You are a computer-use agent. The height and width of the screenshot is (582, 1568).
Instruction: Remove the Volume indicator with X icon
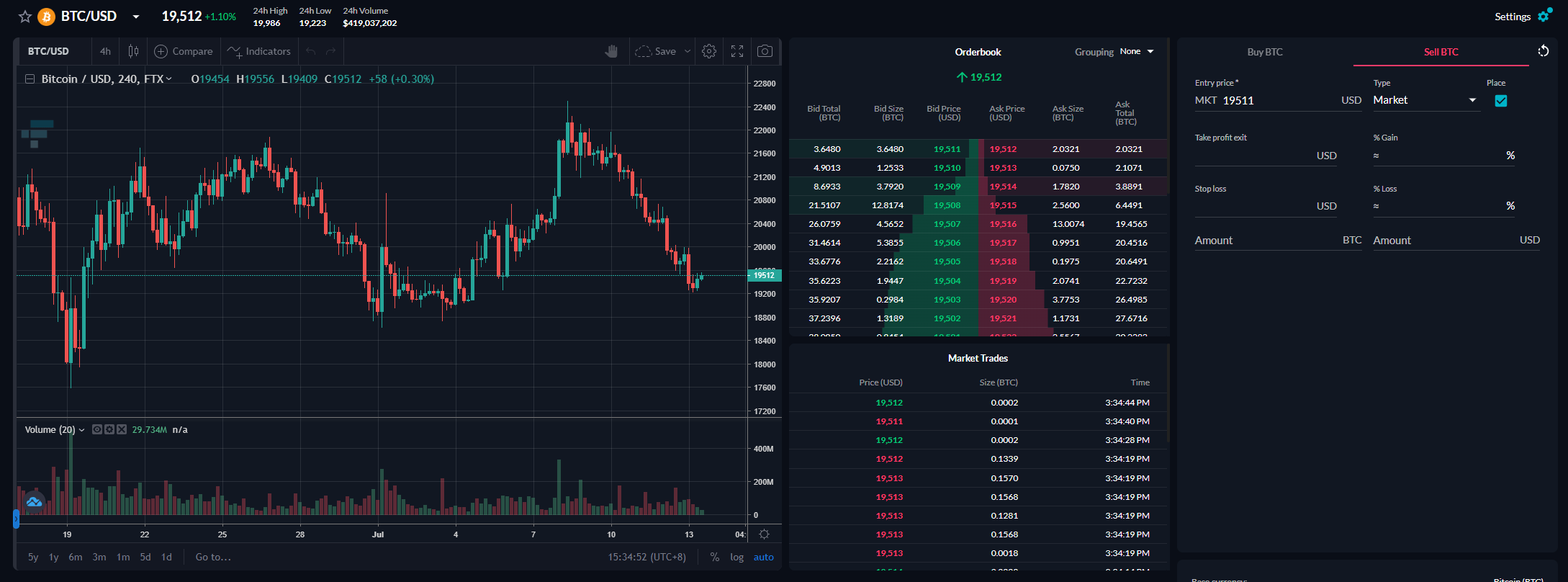click(122, 429)
